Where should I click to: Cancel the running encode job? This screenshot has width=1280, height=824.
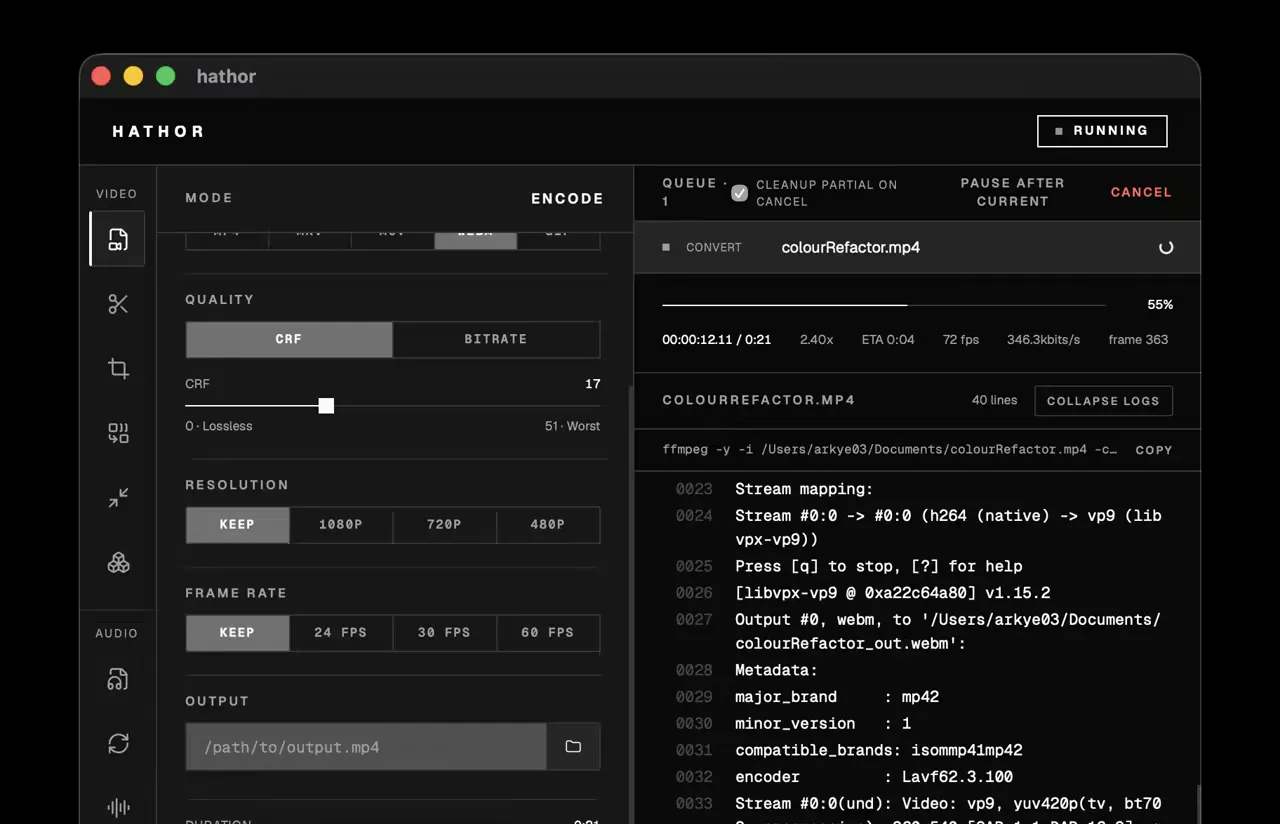coord(1141,192)
